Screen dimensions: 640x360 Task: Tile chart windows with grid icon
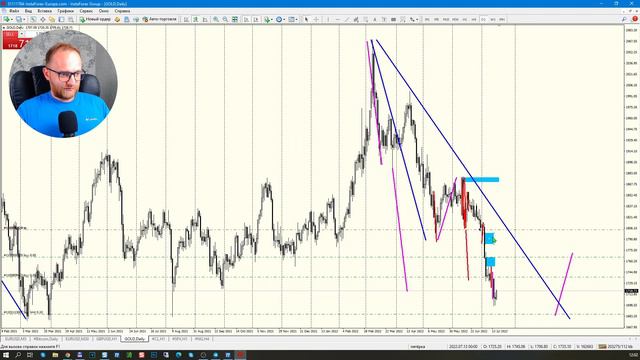click(235, 19)
